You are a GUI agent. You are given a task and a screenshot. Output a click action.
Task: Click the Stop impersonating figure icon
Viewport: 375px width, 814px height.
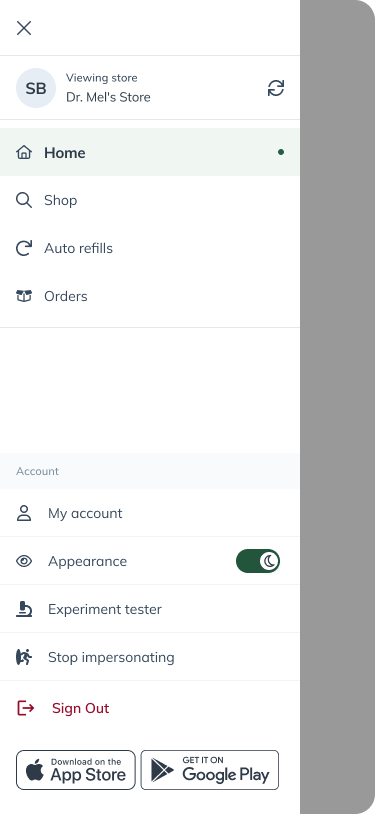24,657
